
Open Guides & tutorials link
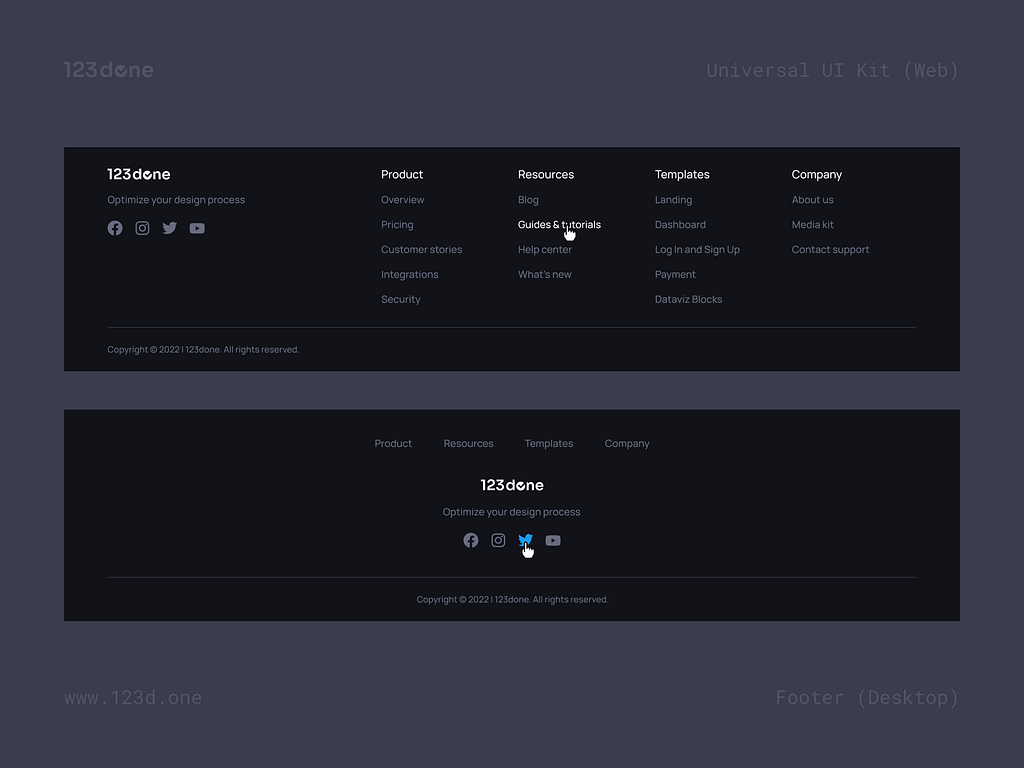pos(559,225)
